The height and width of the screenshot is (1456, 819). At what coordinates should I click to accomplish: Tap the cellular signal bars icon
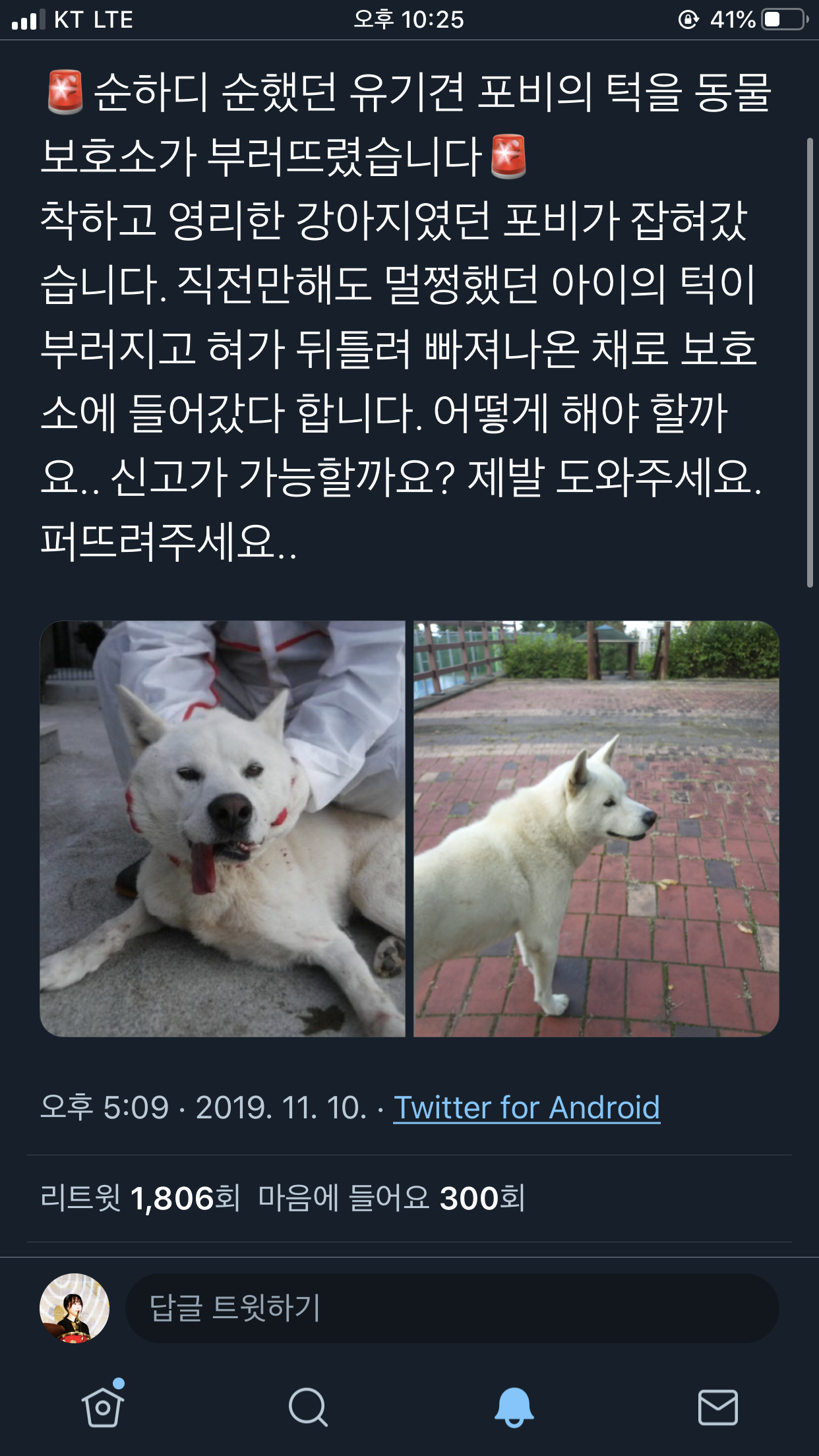[28, 20]
